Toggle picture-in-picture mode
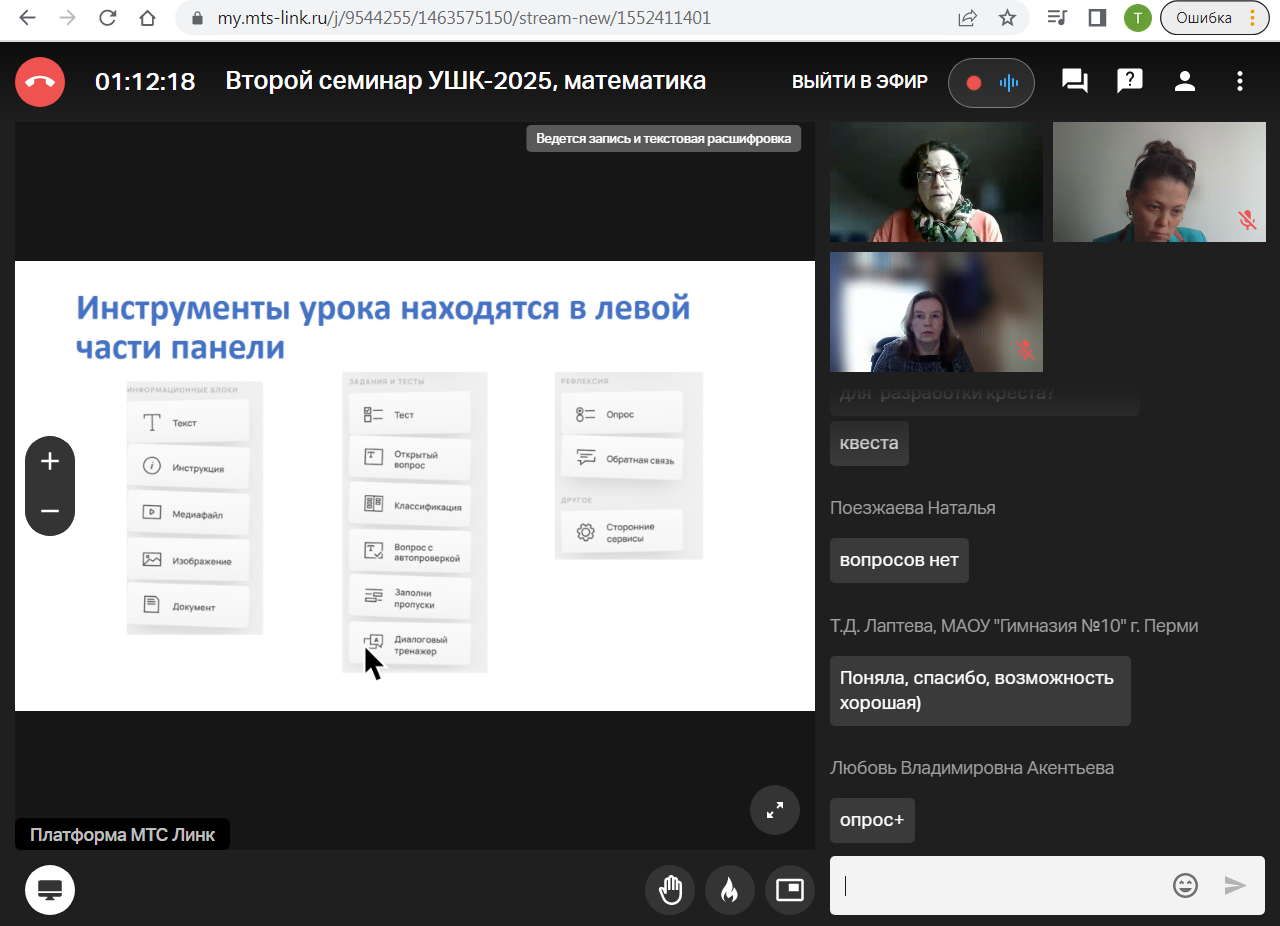 [x=789, y=889]
